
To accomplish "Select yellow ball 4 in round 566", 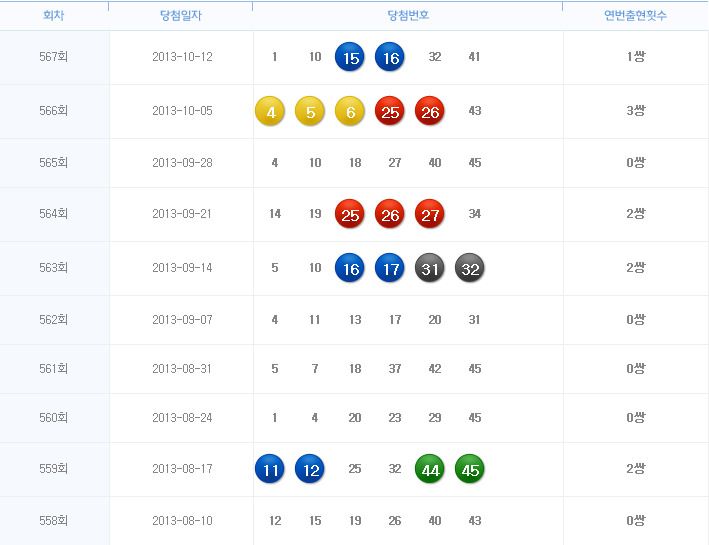I will pyautogui.click(x=270, y=111).
